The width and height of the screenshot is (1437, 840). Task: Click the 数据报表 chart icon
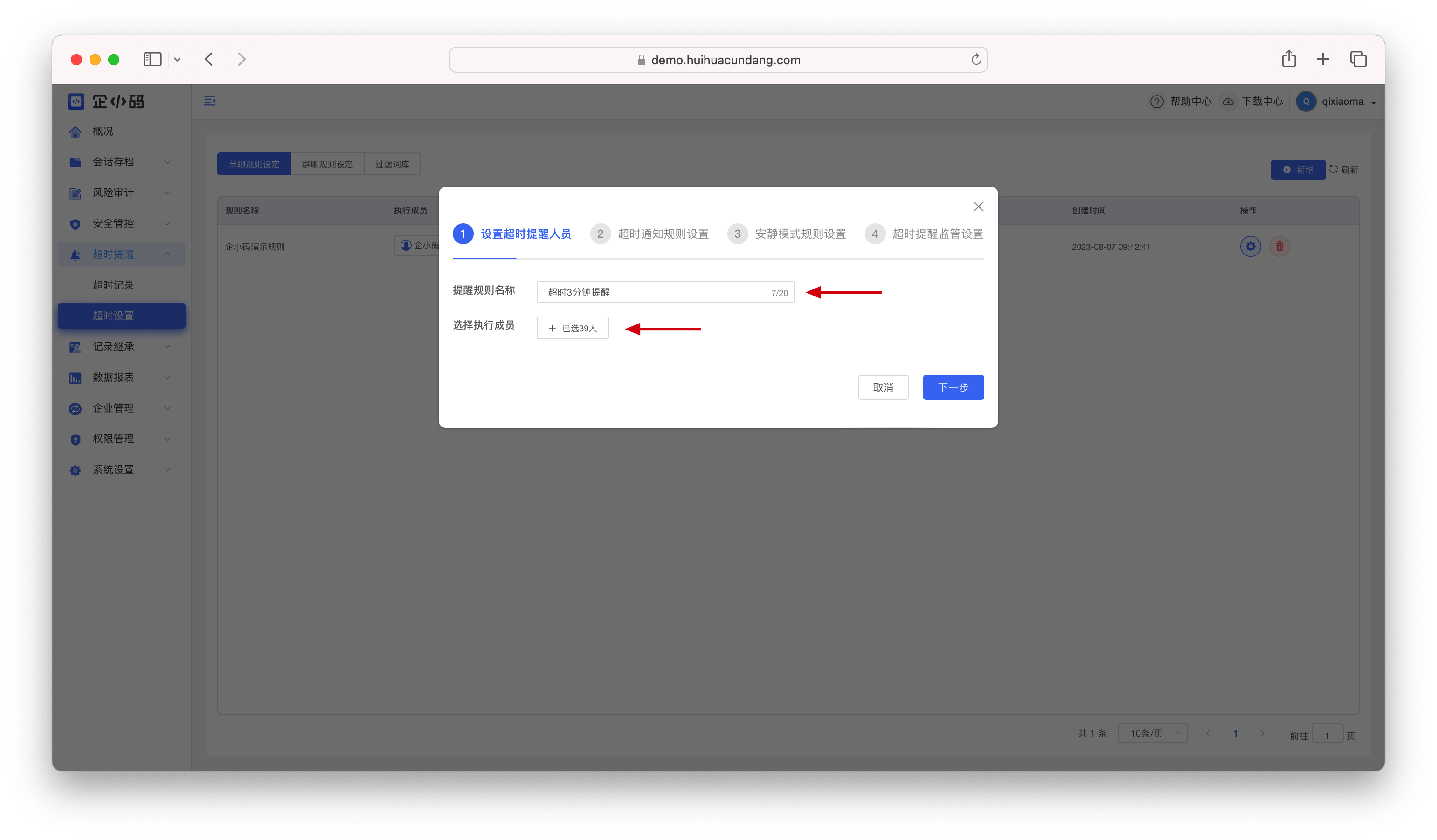click(75, 378)
